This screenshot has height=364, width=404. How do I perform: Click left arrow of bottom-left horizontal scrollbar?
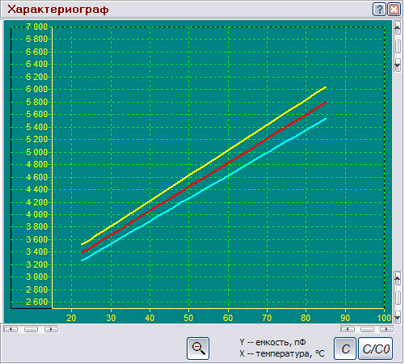[11, 329]
